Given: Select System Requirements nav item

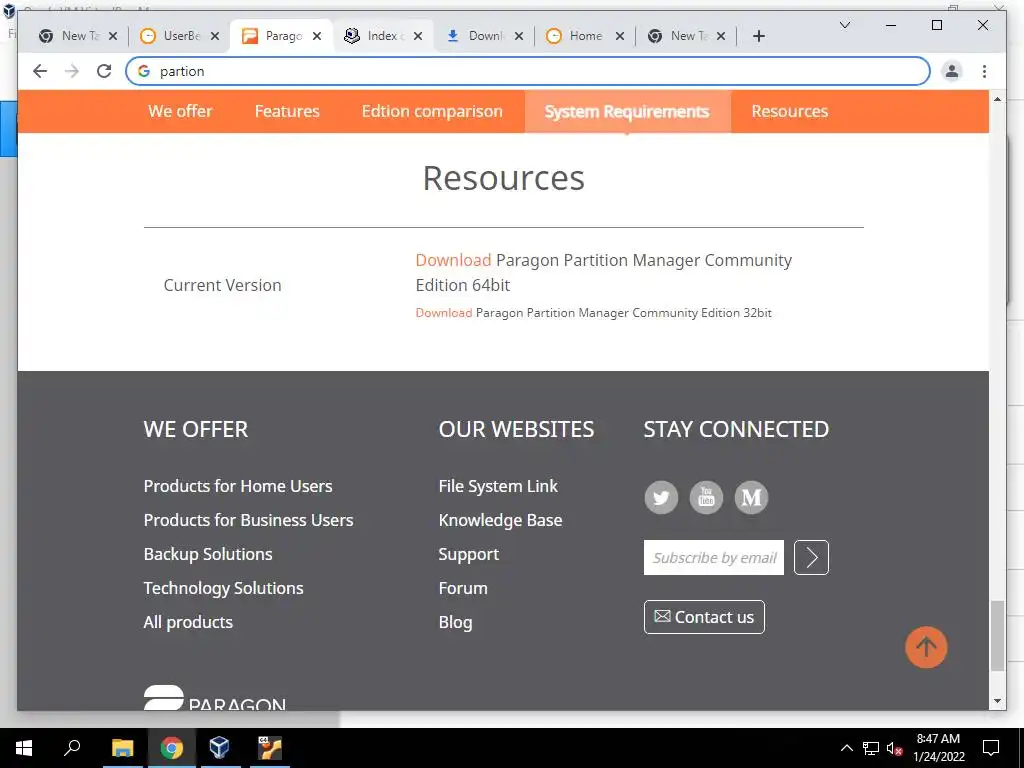Looking at the screenshot, I should (628, 112).
